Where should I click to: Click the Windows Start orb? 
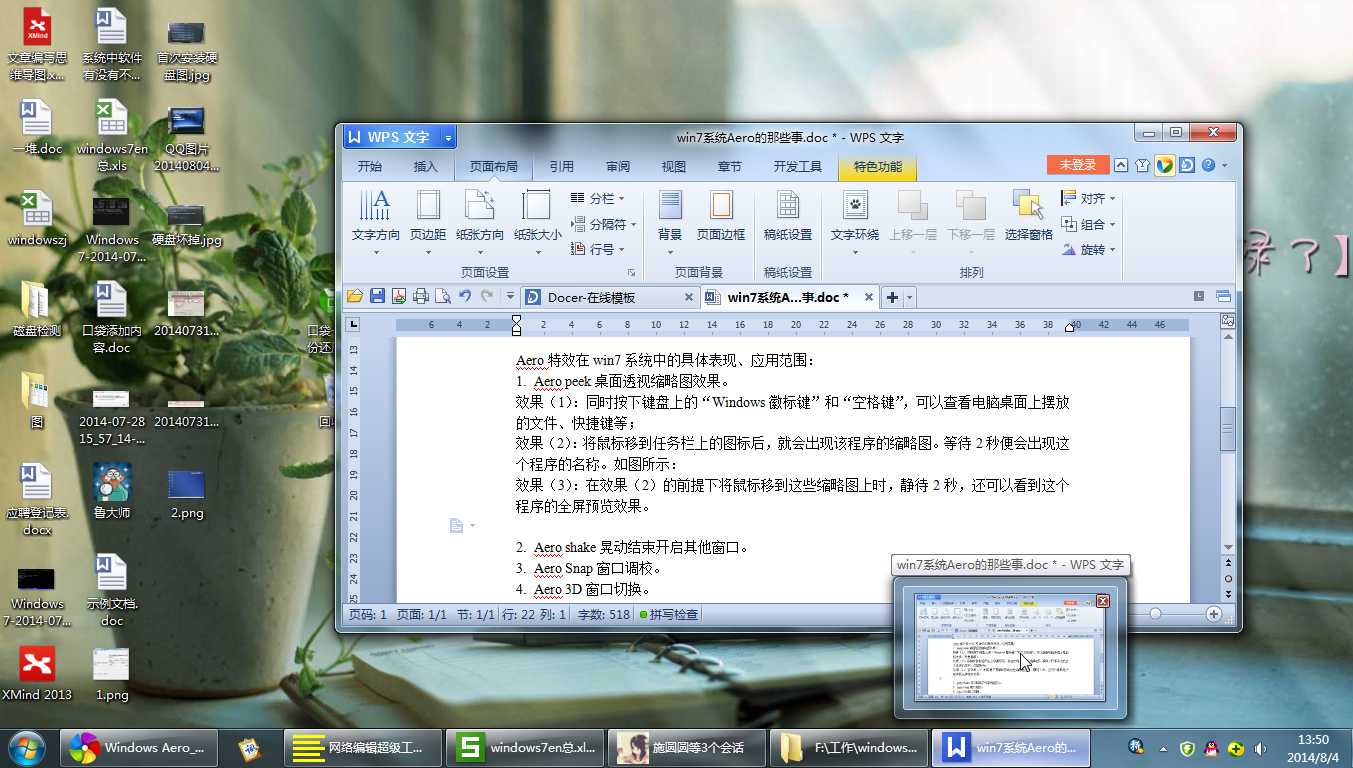[x=27, y=747]
